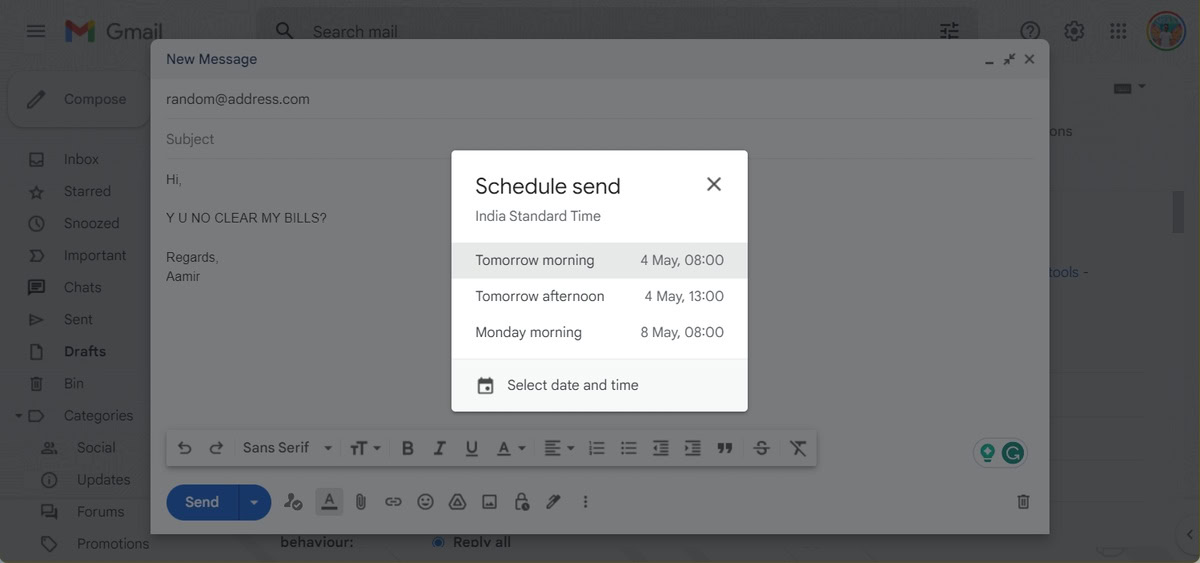Click the Send button
Image resolution: width=1200 pixels, height=563 pixels.
[202, 502]
